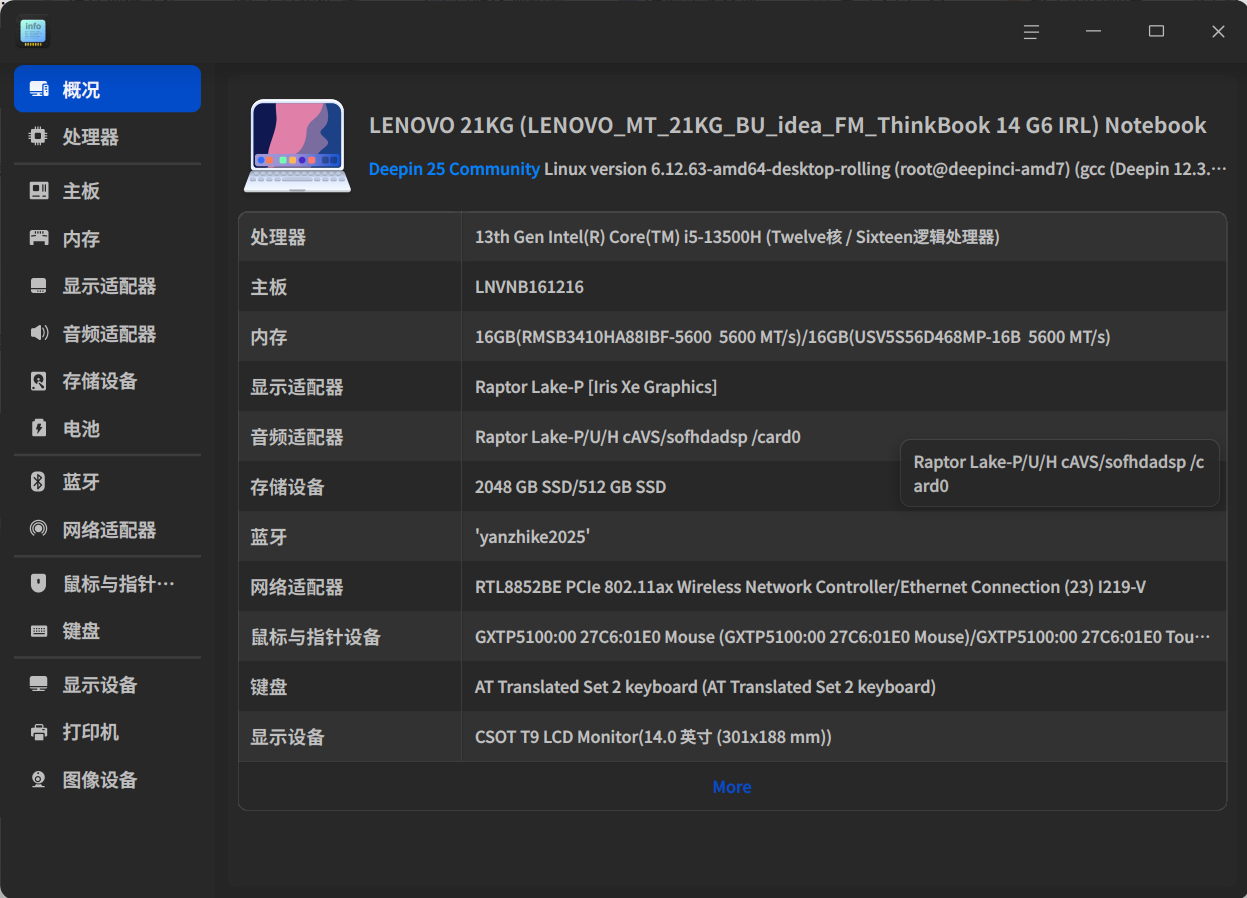Click the 网络适配器 network icon
Image resolution: width=1247 pixels, height=898 pixels.
39,529
